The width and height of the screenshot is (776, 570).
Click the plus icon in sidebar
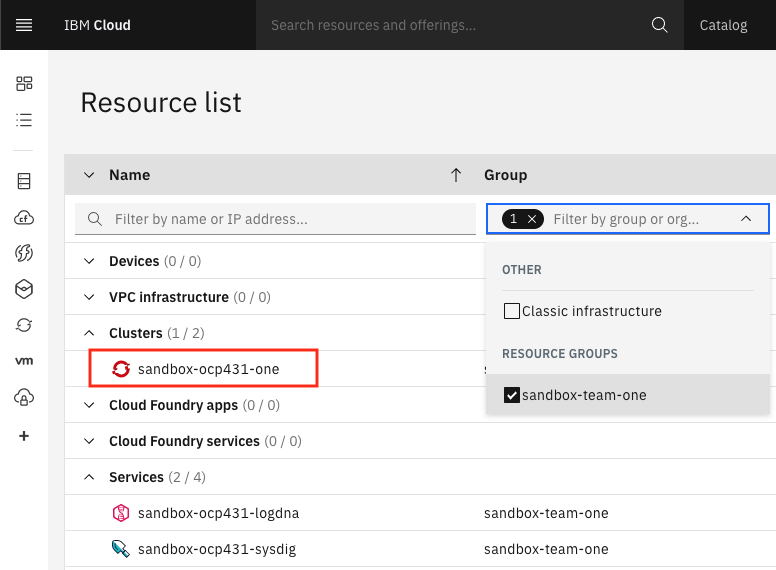24,436
